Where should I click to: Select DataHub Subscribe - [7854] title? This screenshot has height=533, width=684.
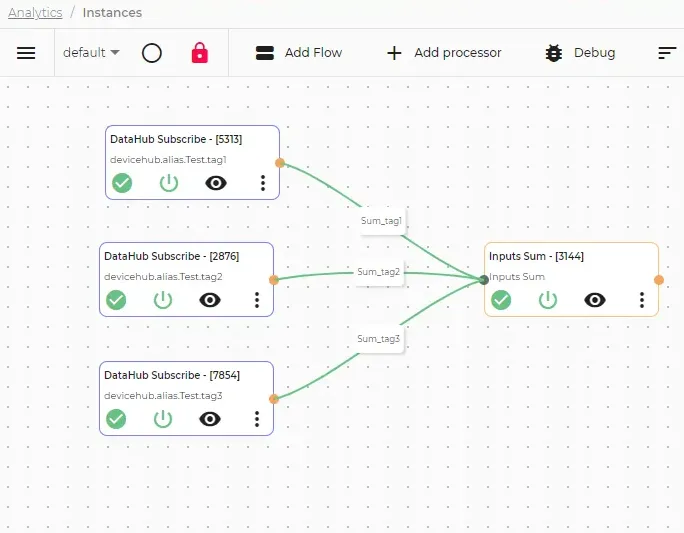pyautogui.click(x=172, y=375)
